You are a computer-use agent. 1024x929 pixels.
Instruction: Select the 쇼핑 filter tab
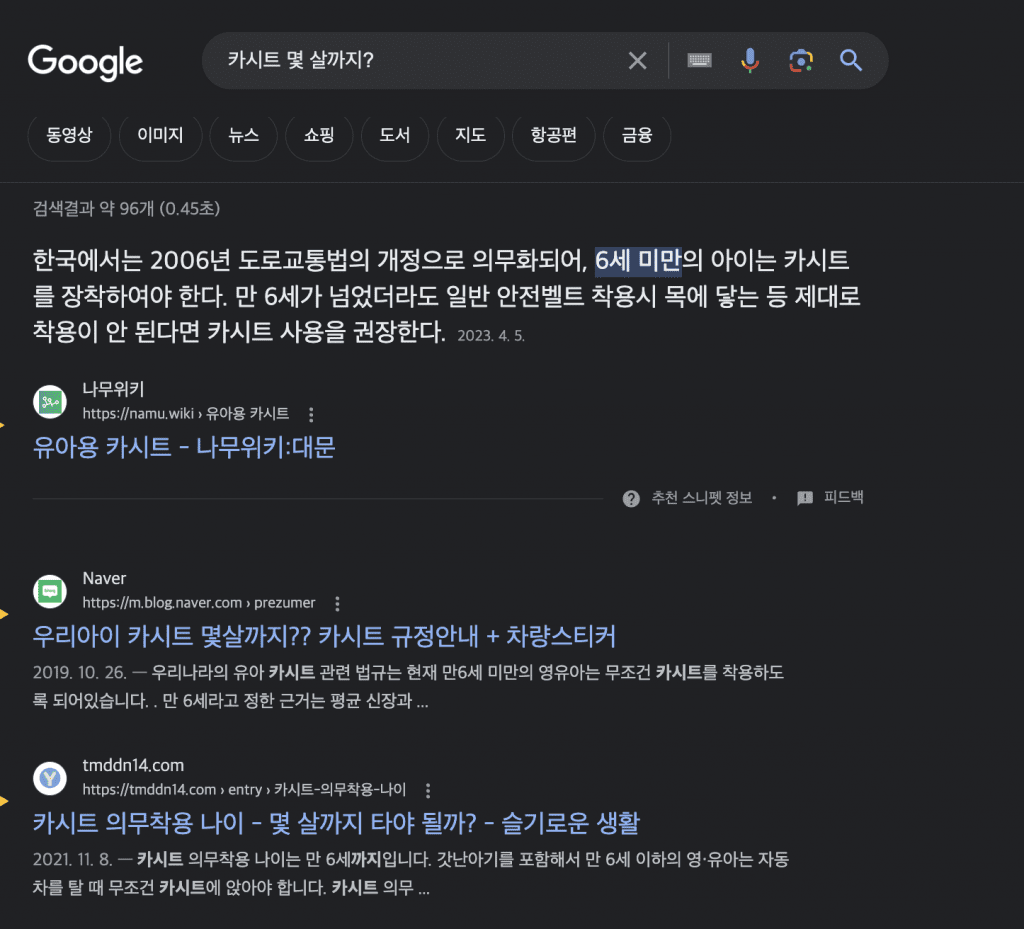319,135
